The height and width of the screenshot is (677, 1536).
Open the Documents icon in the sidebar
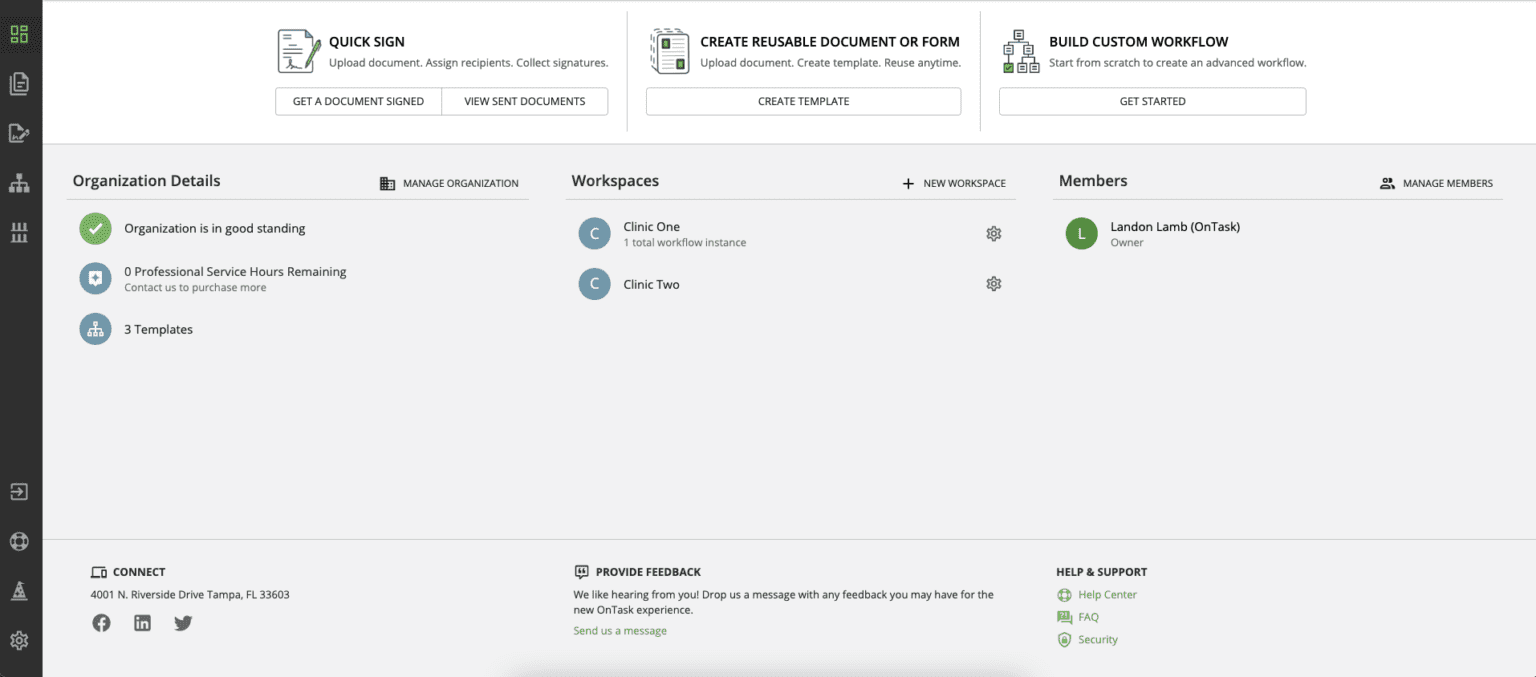(19, 83)
